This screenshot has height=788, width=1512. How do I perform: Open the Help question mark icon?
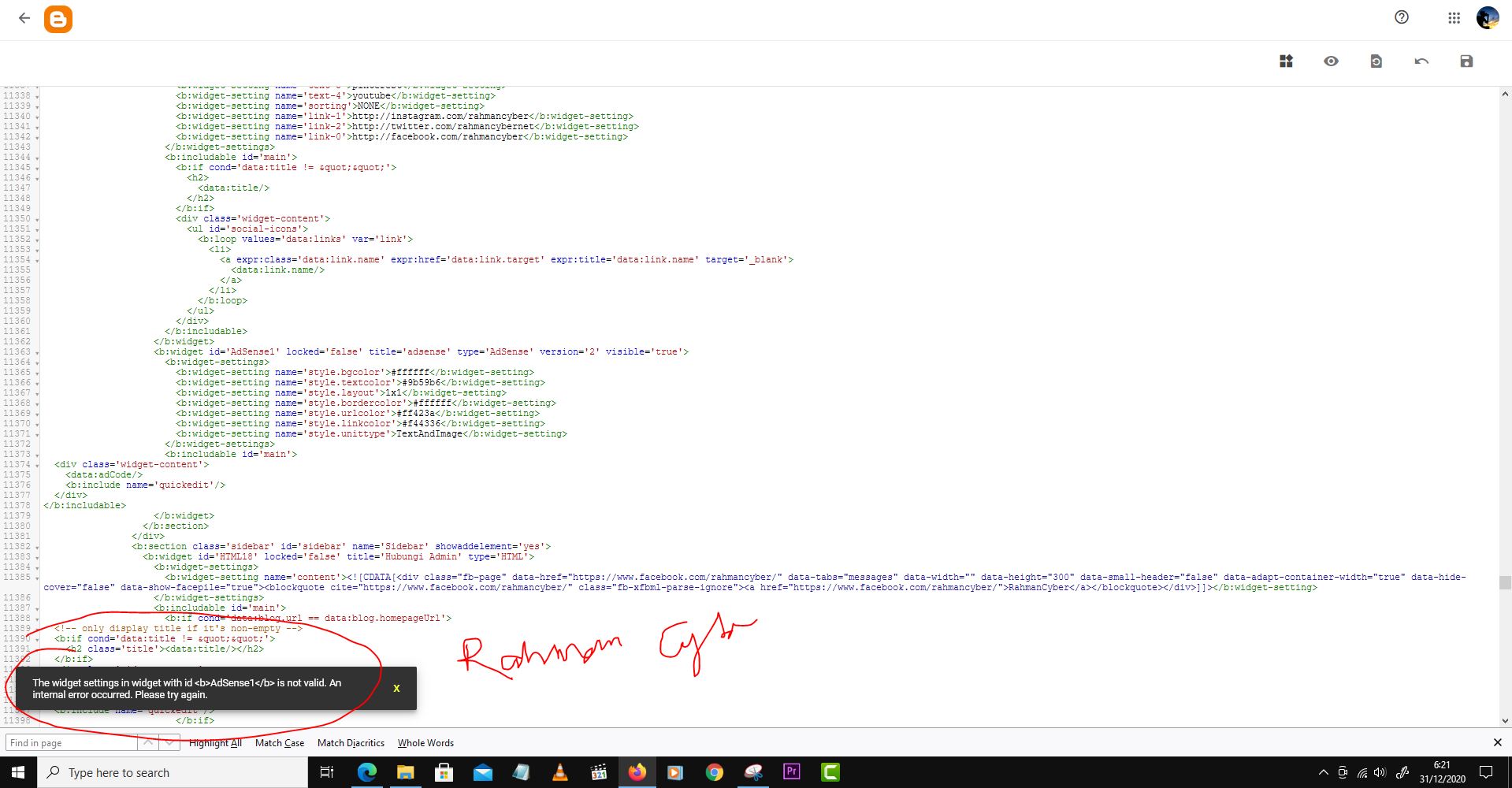(x=1402, y=17)
